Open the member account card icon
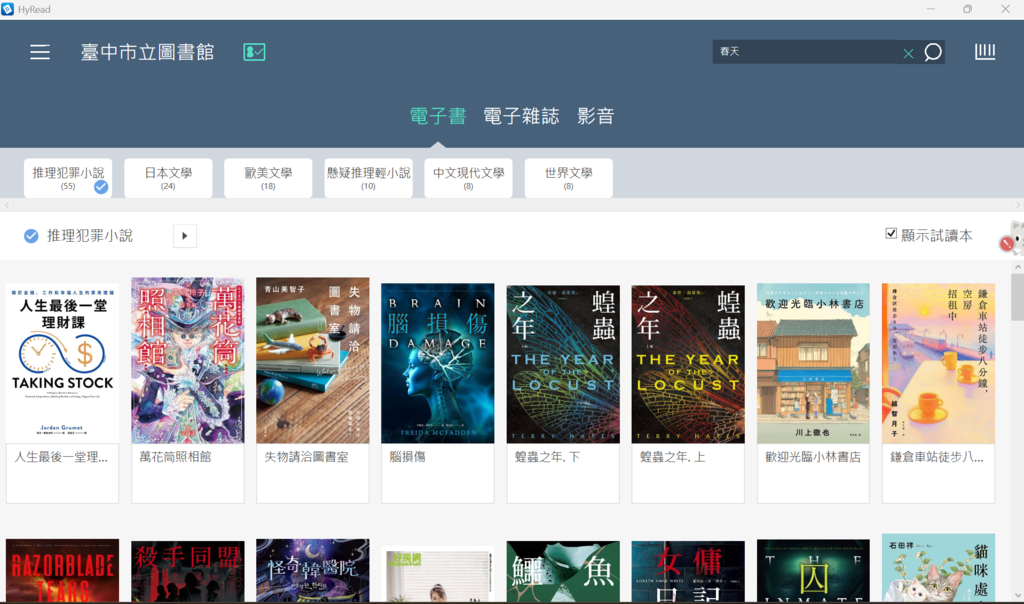Screen dimensions: 1024x604 click(254, 52)
